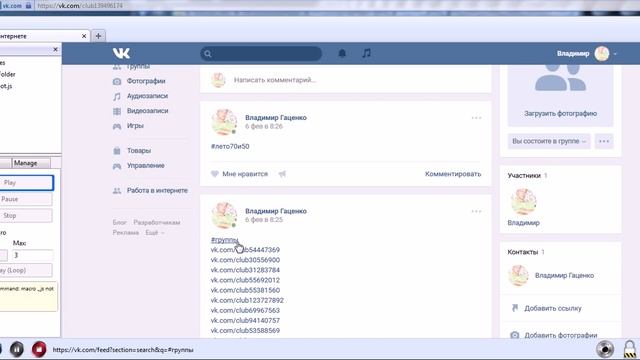The image size is (640, 360).
Task: Click the Stop macro button
Action: 26,216
